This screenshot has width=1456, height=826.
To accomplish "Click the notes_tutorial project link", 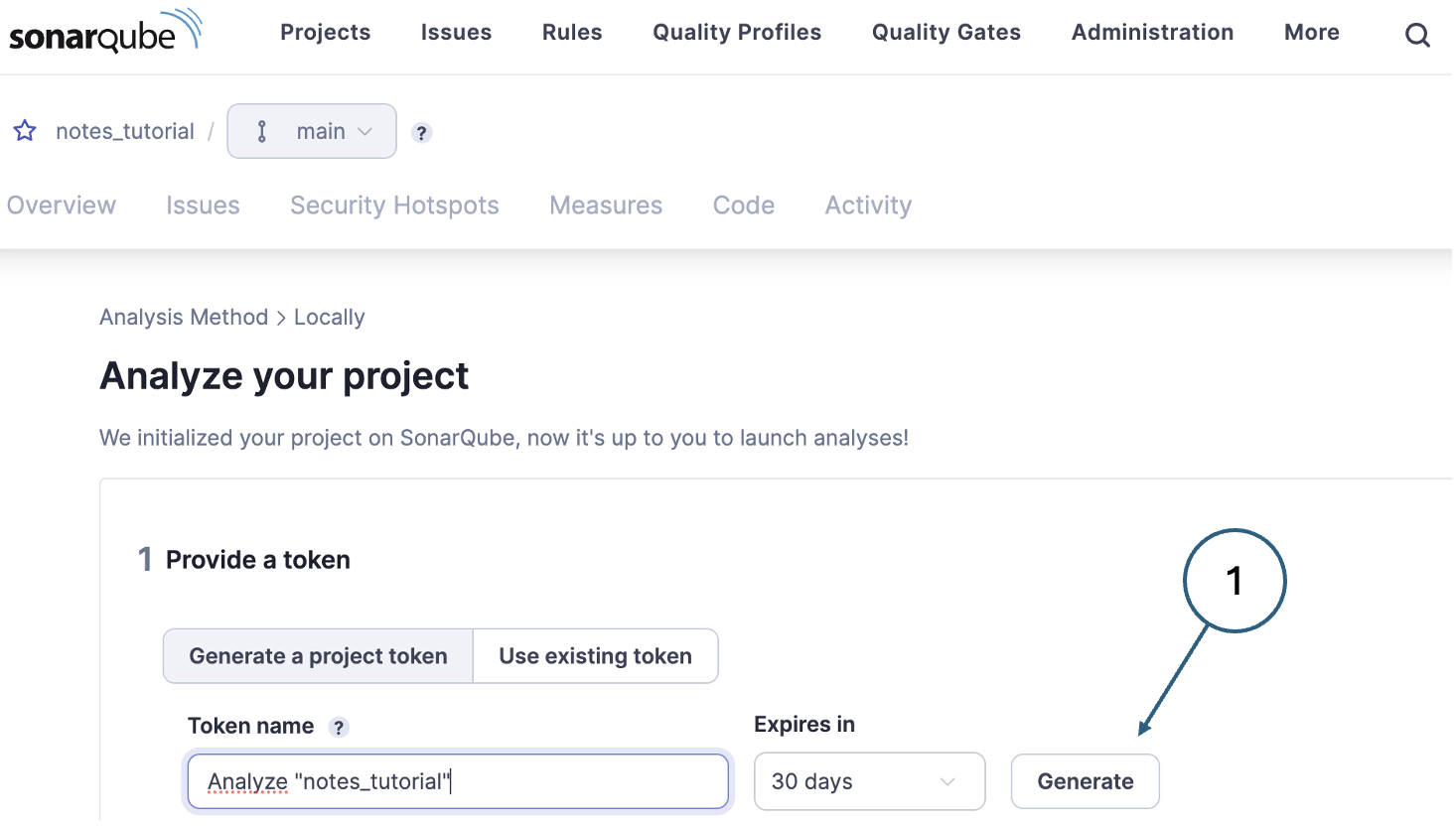I will pos(125,131).
